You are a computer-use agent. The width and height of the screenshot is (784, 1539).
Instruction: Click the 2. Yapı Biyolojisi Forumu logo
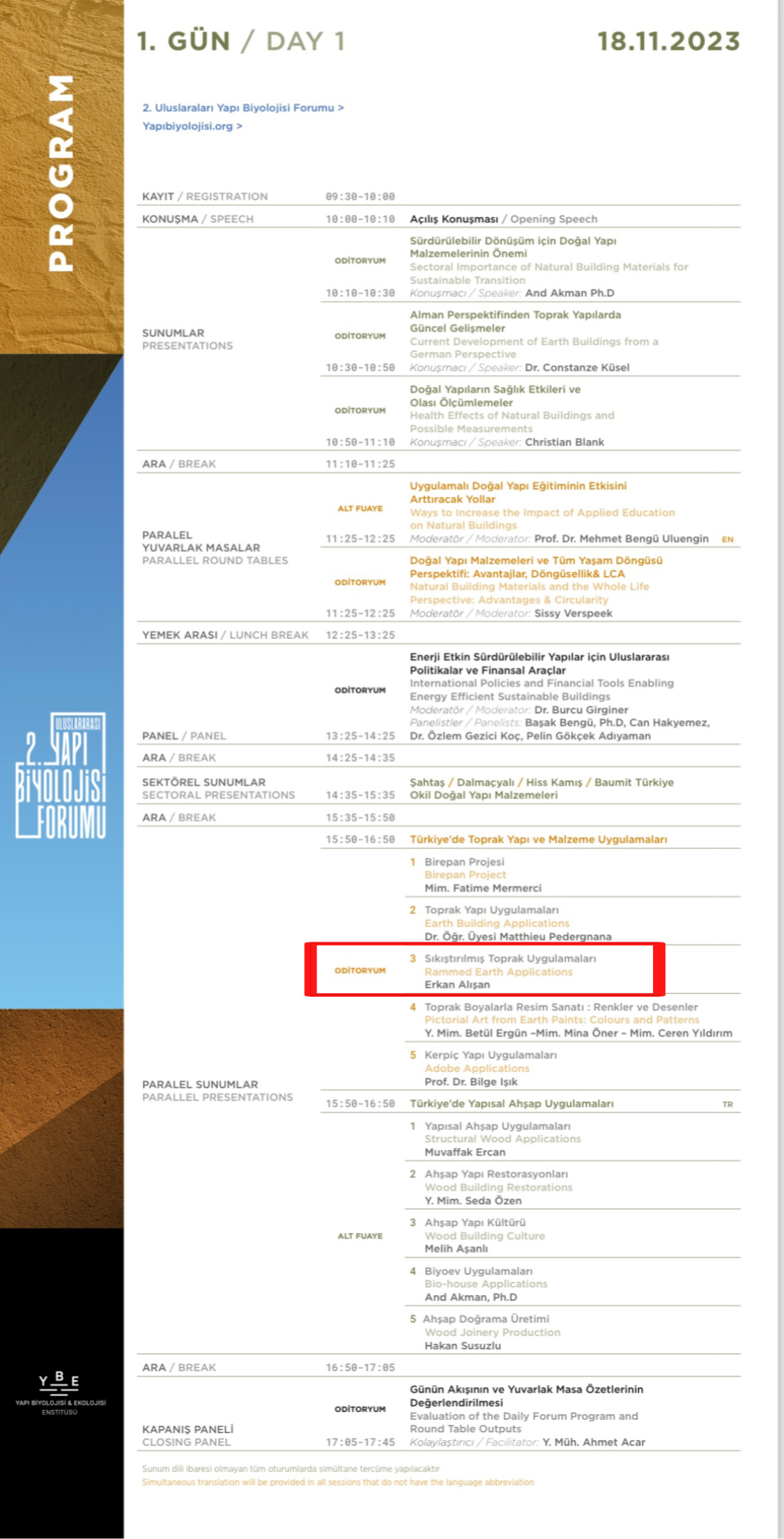(x=61, y=774)
